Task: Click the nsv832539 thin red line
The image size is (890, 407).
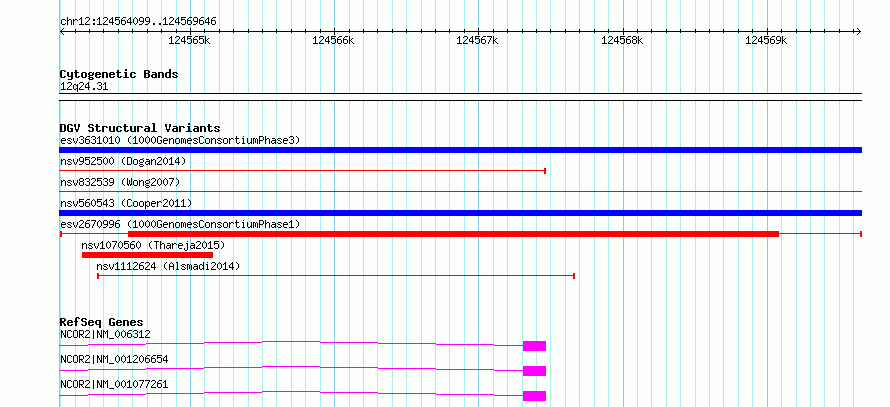Action: tap(460, 192)
